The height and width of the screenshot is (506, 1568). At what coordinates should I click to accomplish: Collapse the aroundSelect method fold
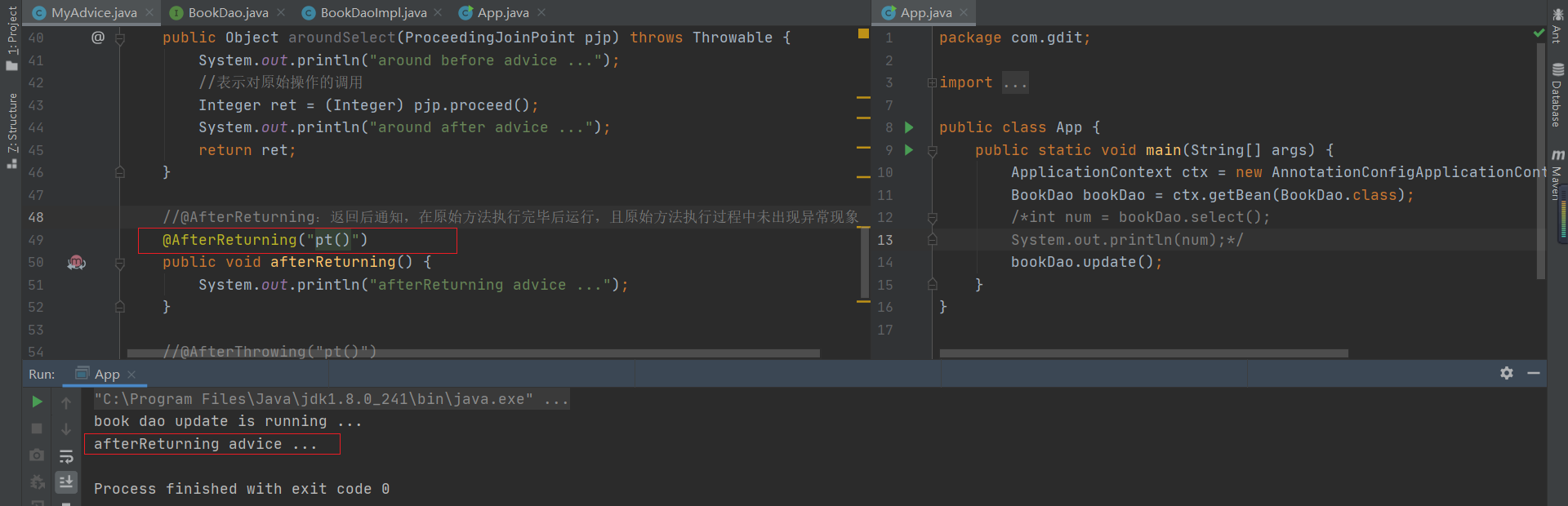(x=120, y=38)
